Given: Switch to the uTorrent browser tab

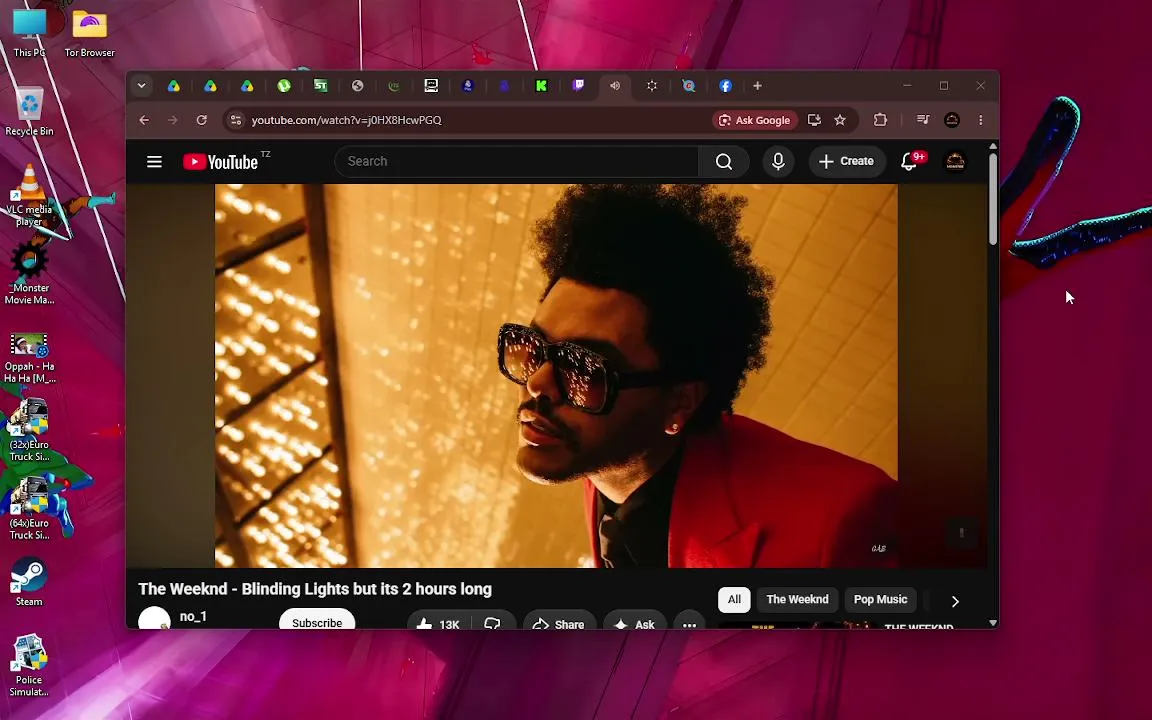Looking at the screenshot, I should point(284,86).
